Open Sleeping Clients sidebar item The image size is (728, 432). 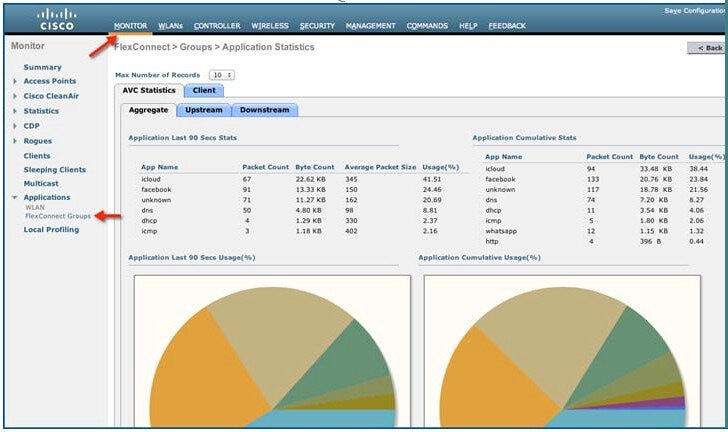point(55,170)
